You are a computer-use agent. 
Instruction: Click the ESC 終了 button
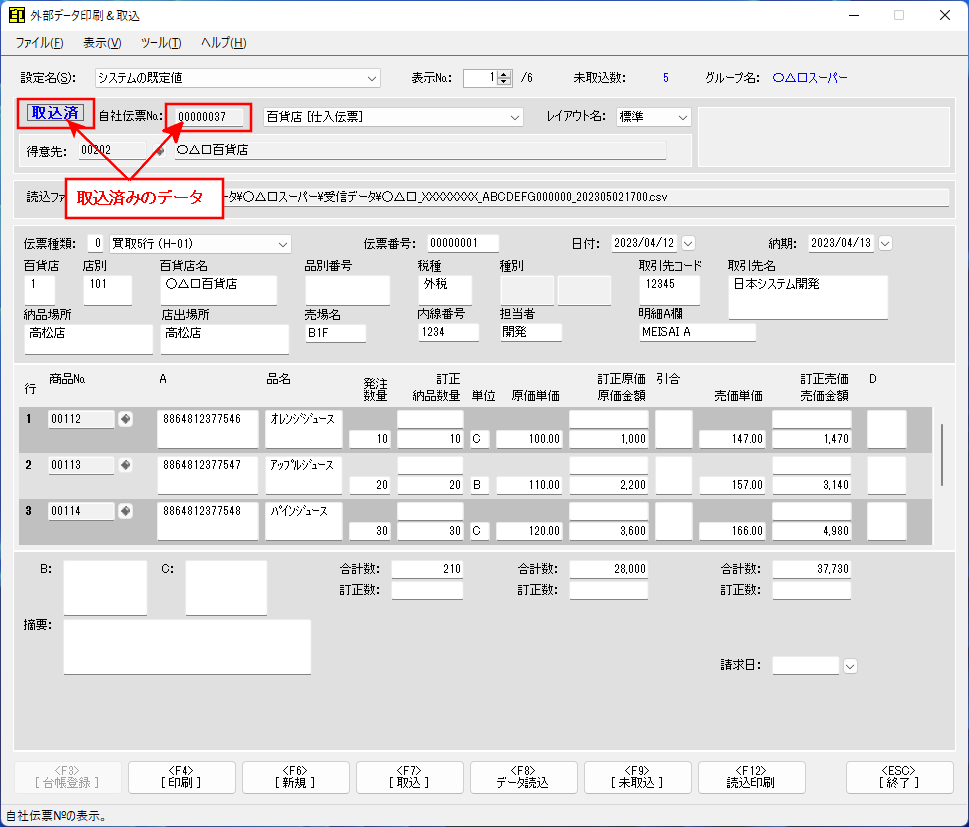(899, 777)
